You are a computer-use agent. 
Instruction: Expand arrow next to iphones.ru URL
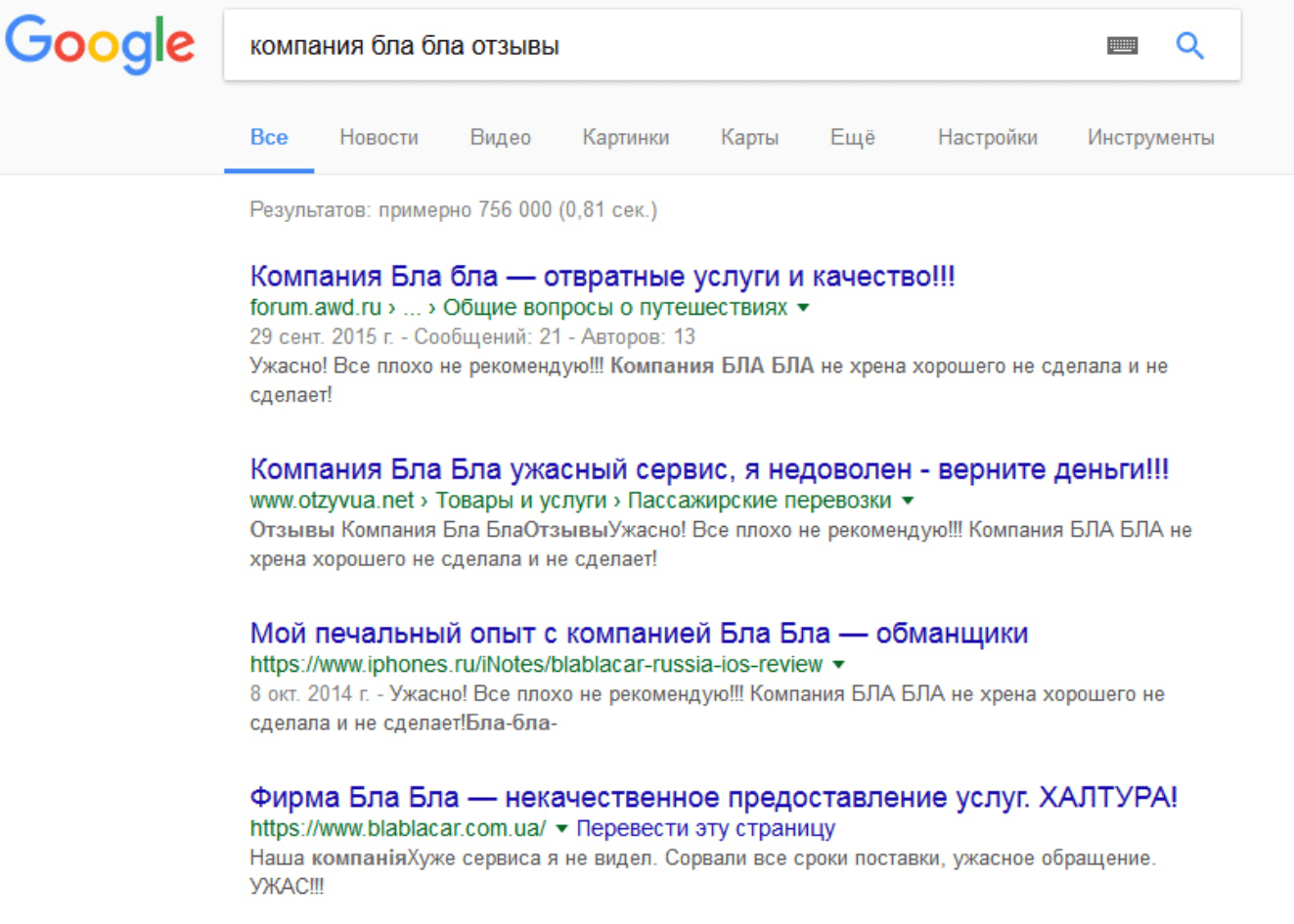point(838,665)
